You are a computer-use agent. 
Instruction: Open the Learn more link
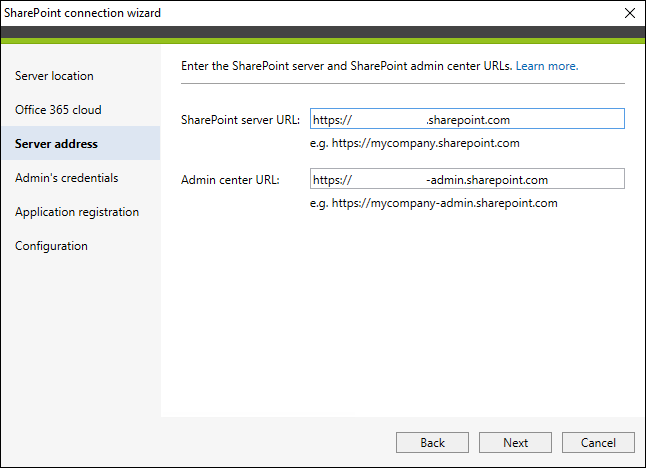pos(547,66)
